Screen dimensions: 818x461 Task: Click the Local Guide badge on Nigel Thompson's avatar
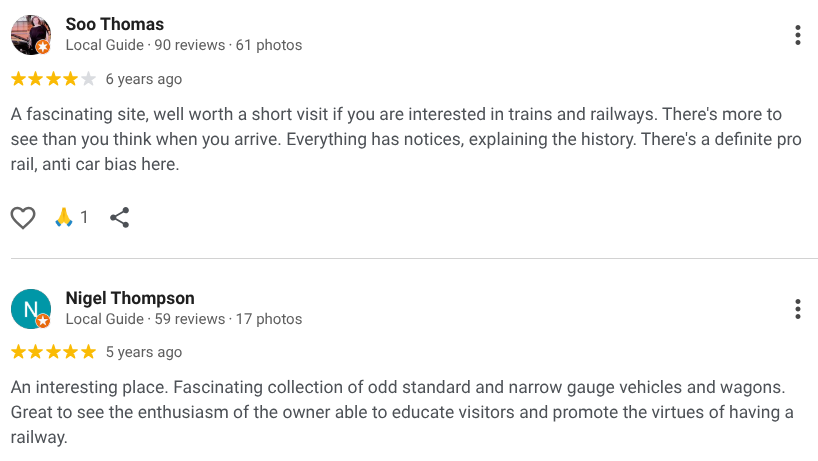tap(43, 321)
